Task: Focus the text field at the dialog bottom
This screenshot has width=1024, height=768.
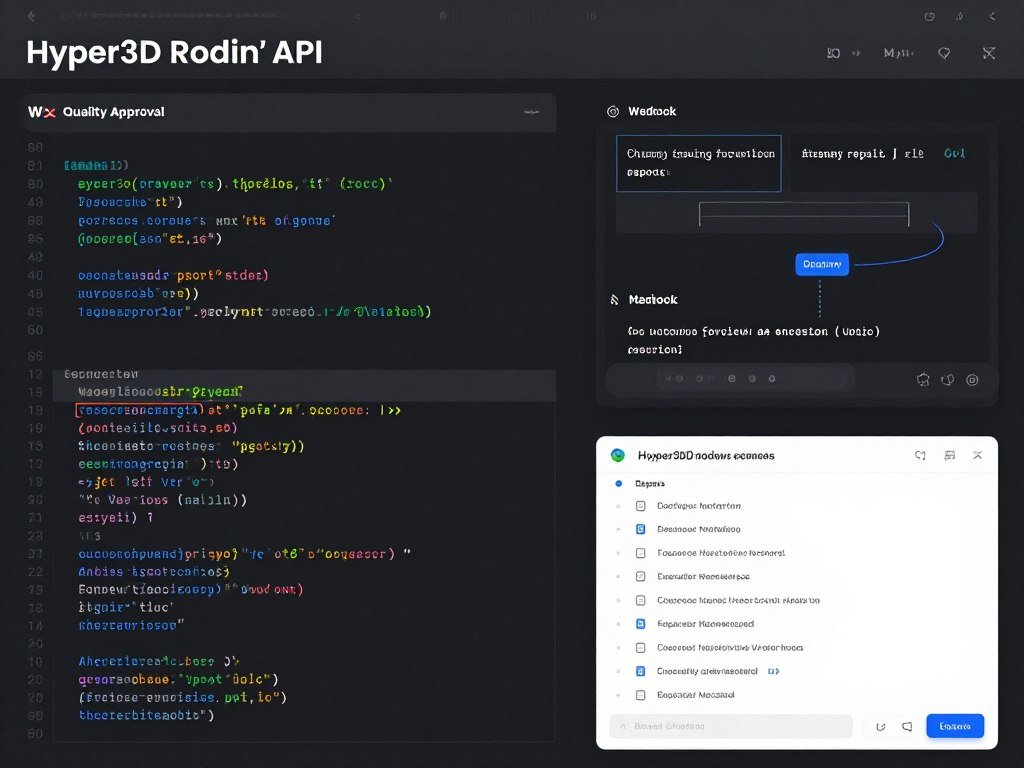Action: (x=731, y=726)
